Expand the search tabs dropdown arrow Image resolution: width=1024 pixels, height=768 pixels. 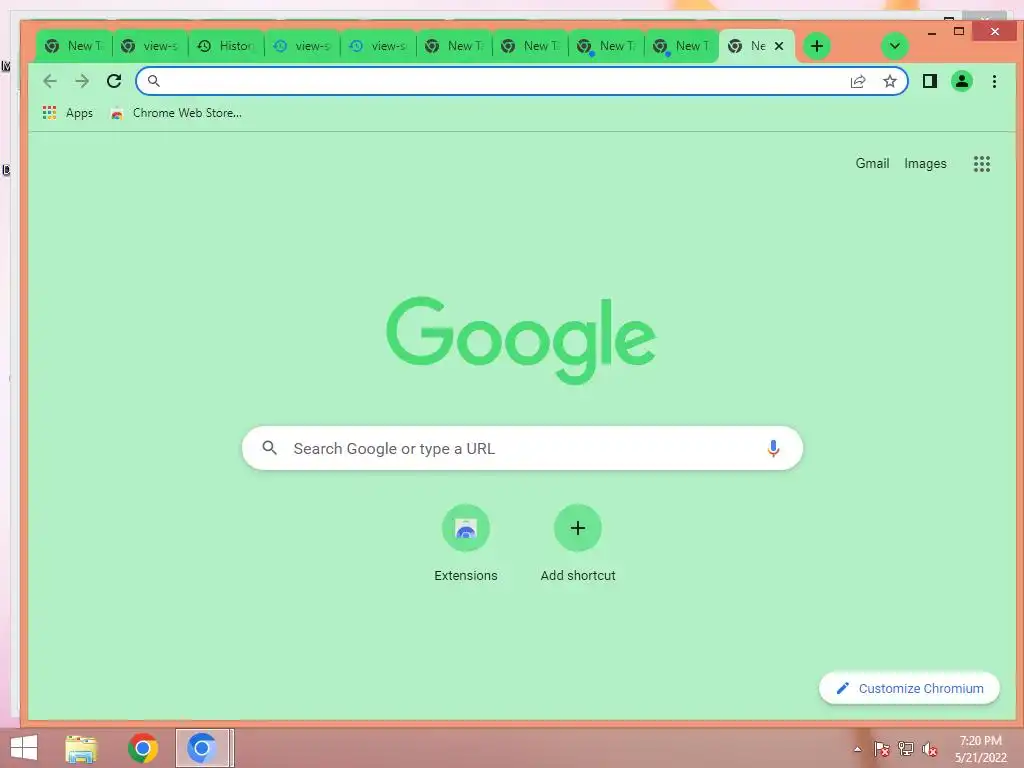[x=895, y=46]
